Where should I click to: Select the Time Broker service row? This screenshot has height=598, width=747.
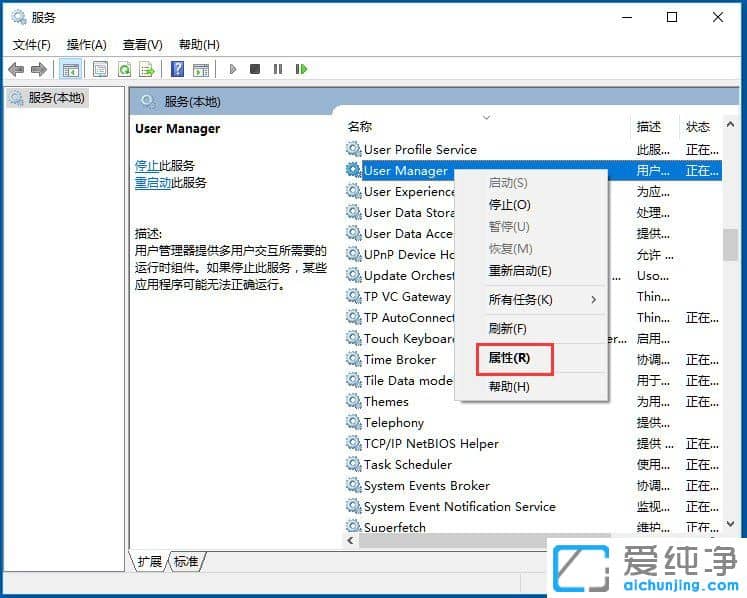tap(533, 359)
